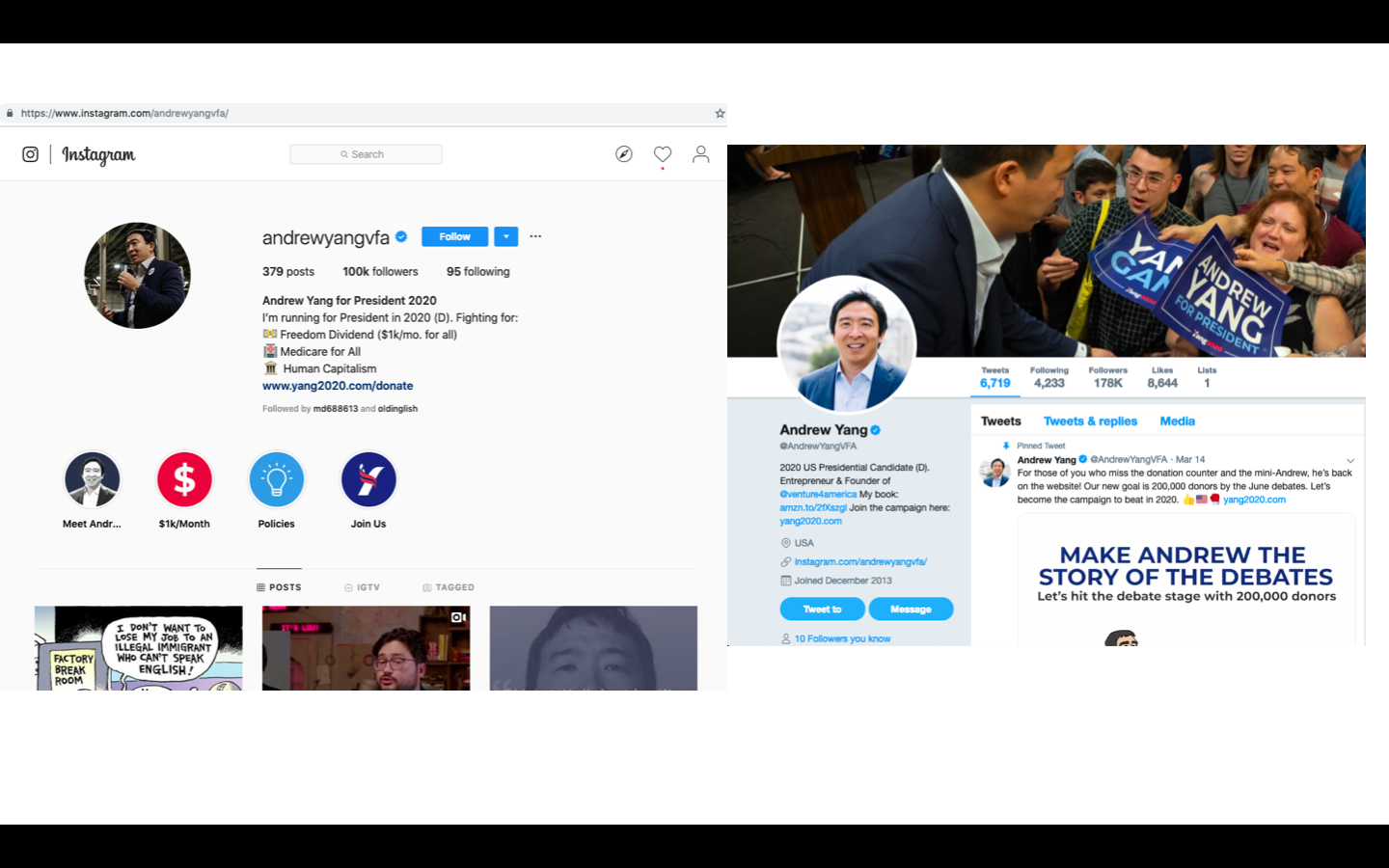Open Instagram Explore compass icon
The height and width of the screenshot is (868, 1389).
tap(624, 154)
